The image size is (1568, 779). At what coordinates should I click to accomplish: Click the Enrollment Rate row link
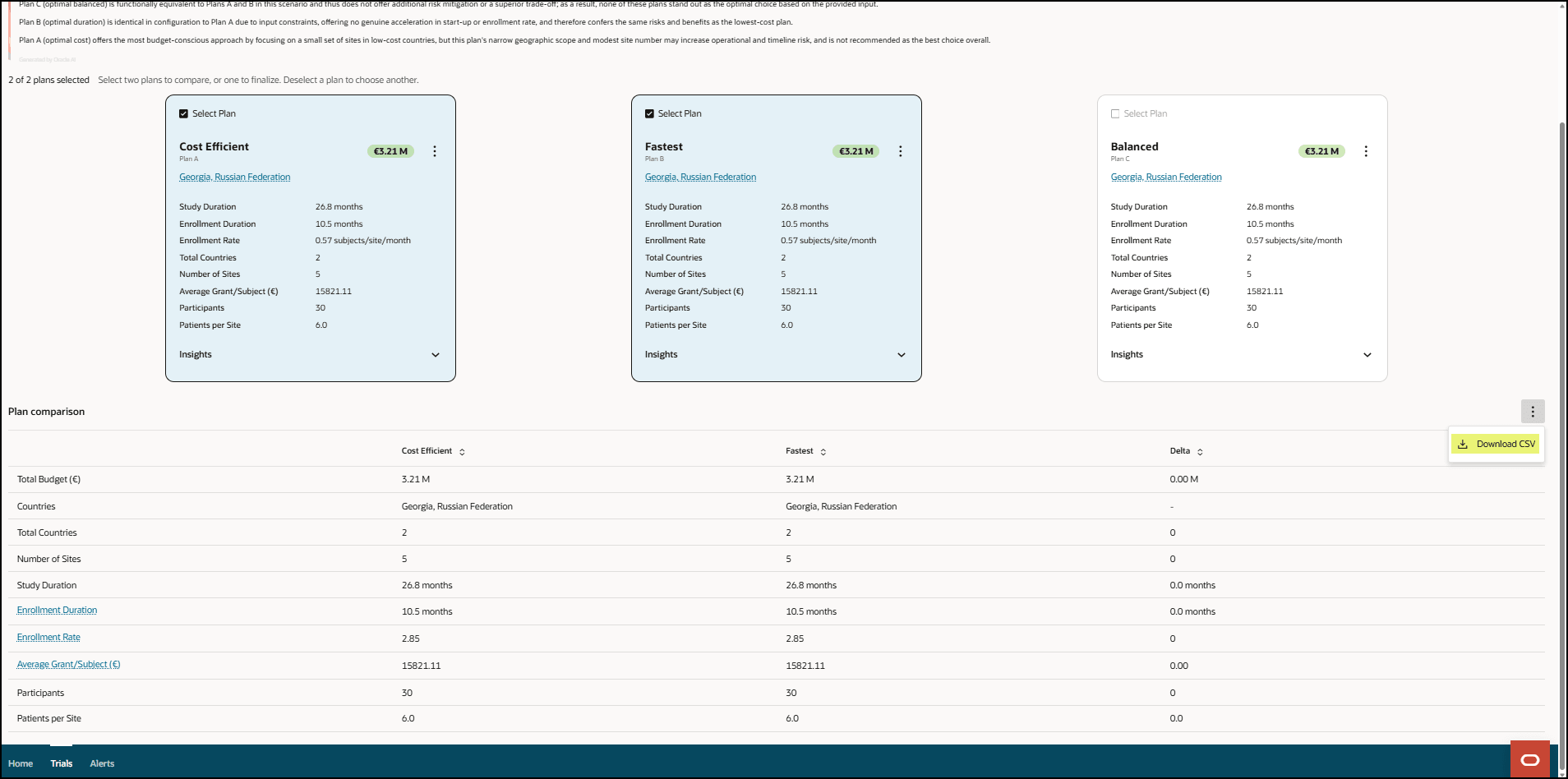click(48, 637)
